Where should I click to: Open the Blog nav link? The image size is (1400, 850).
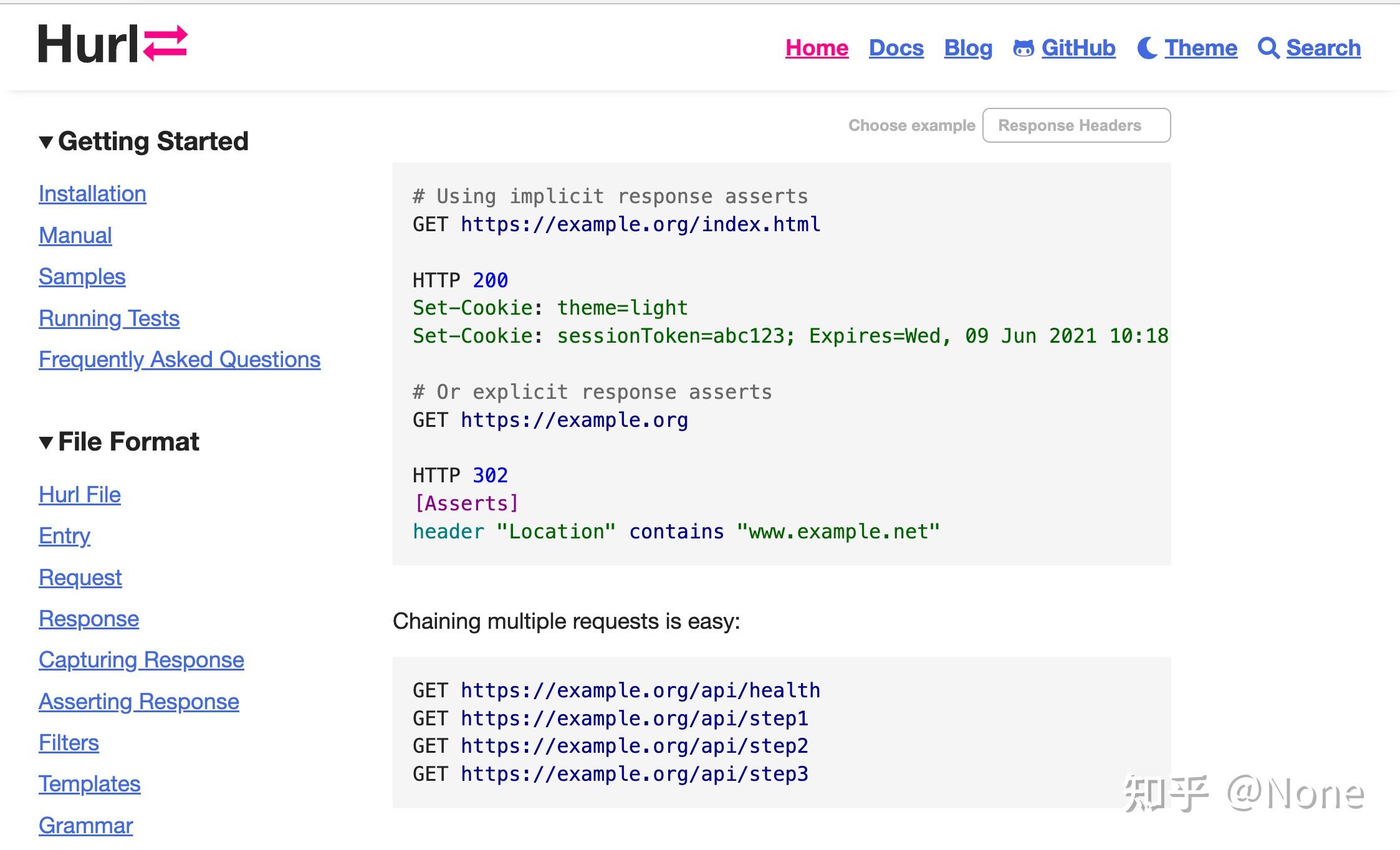coord(967,48)
